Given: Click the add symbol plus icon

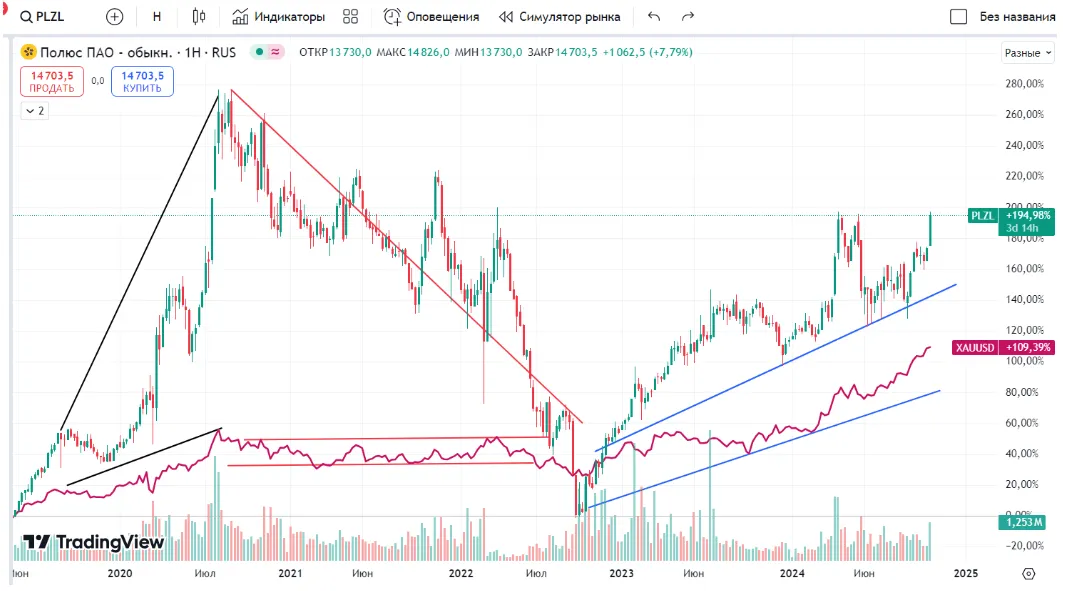Looking at the screenshot, I should pyautogui.click(x=115, y=16).
